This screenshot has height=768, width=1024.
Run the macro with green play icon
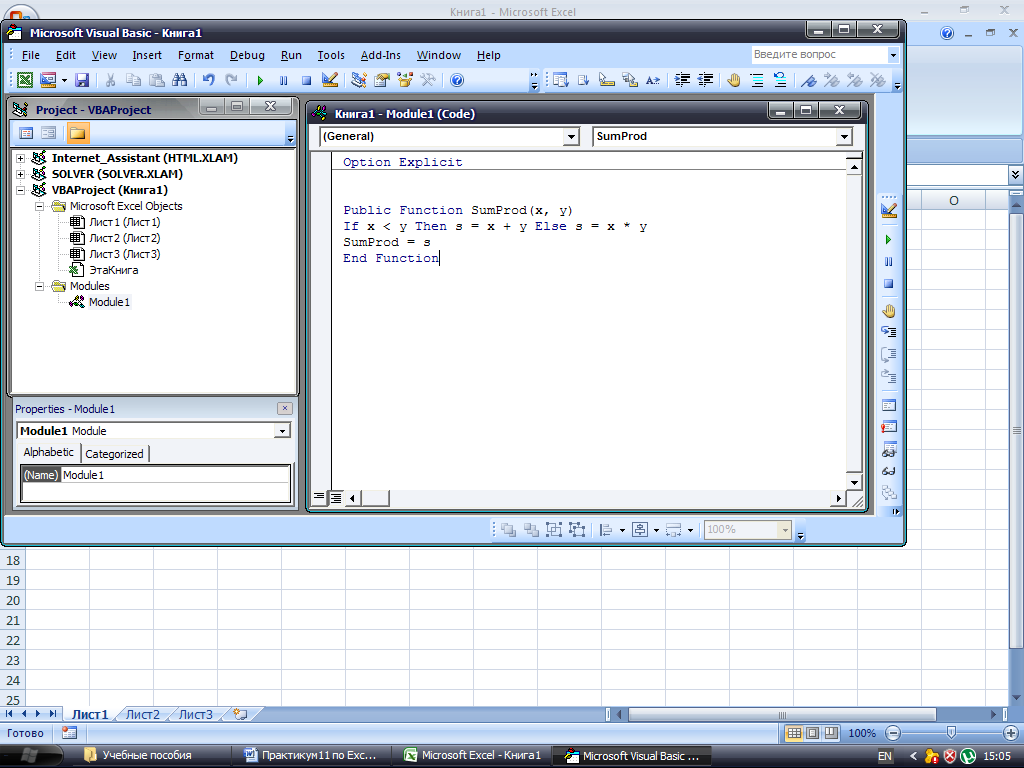click(x=260, y=80)
